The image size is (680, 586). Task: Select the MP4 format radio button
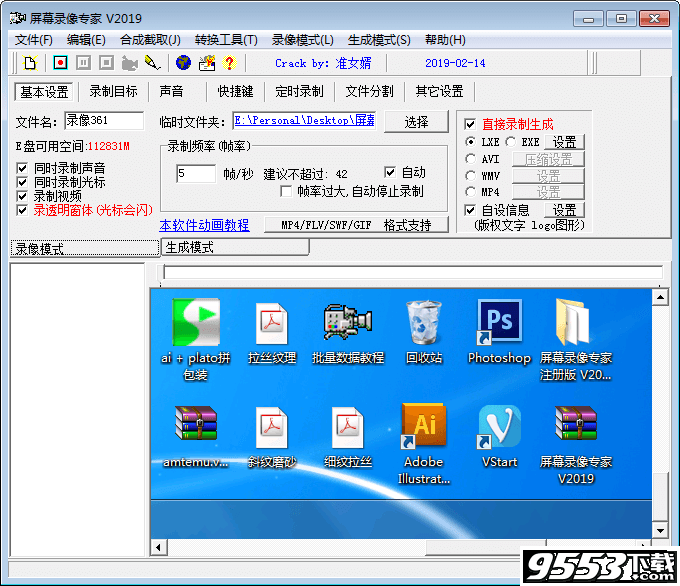[471, 192]
